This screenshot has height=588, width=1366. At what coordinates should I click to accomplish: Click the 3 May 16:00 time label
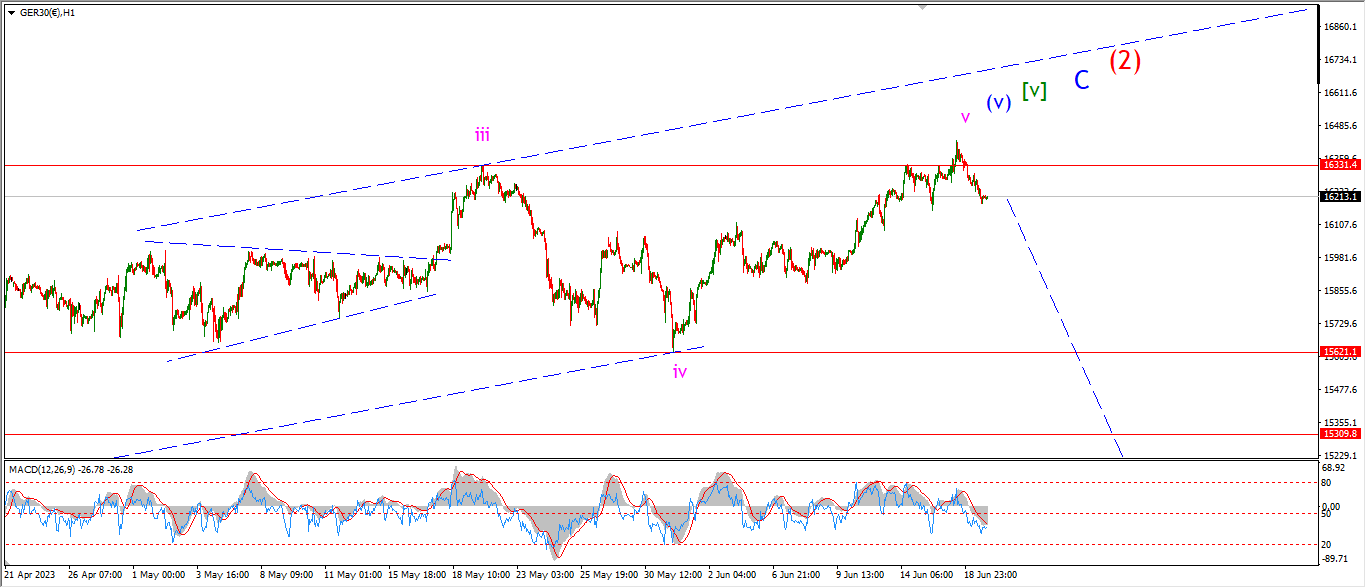point(222,576)
